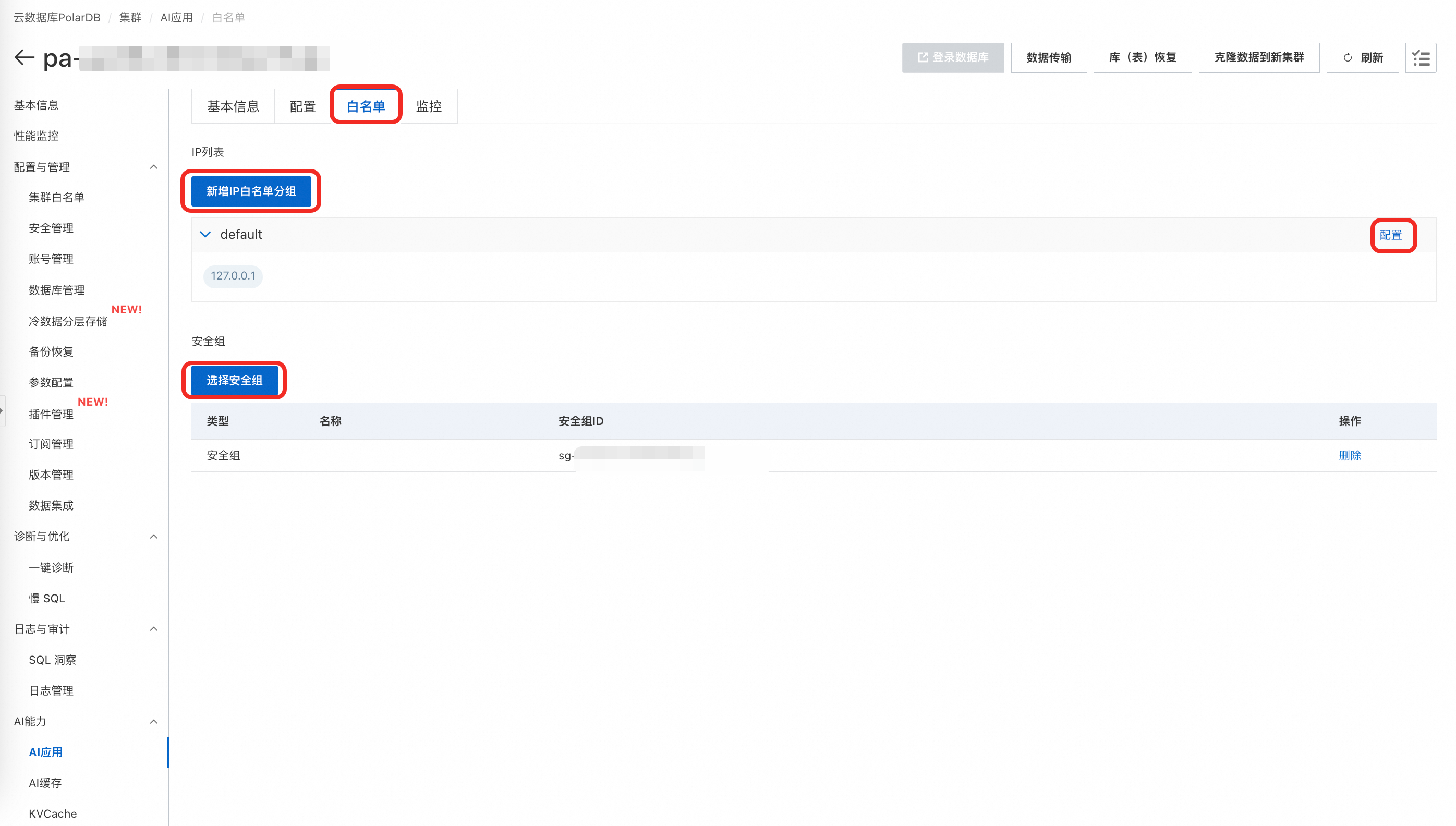
Task: Collapse the 配置与管理 sidebar section
Action: tap(153, 167)
